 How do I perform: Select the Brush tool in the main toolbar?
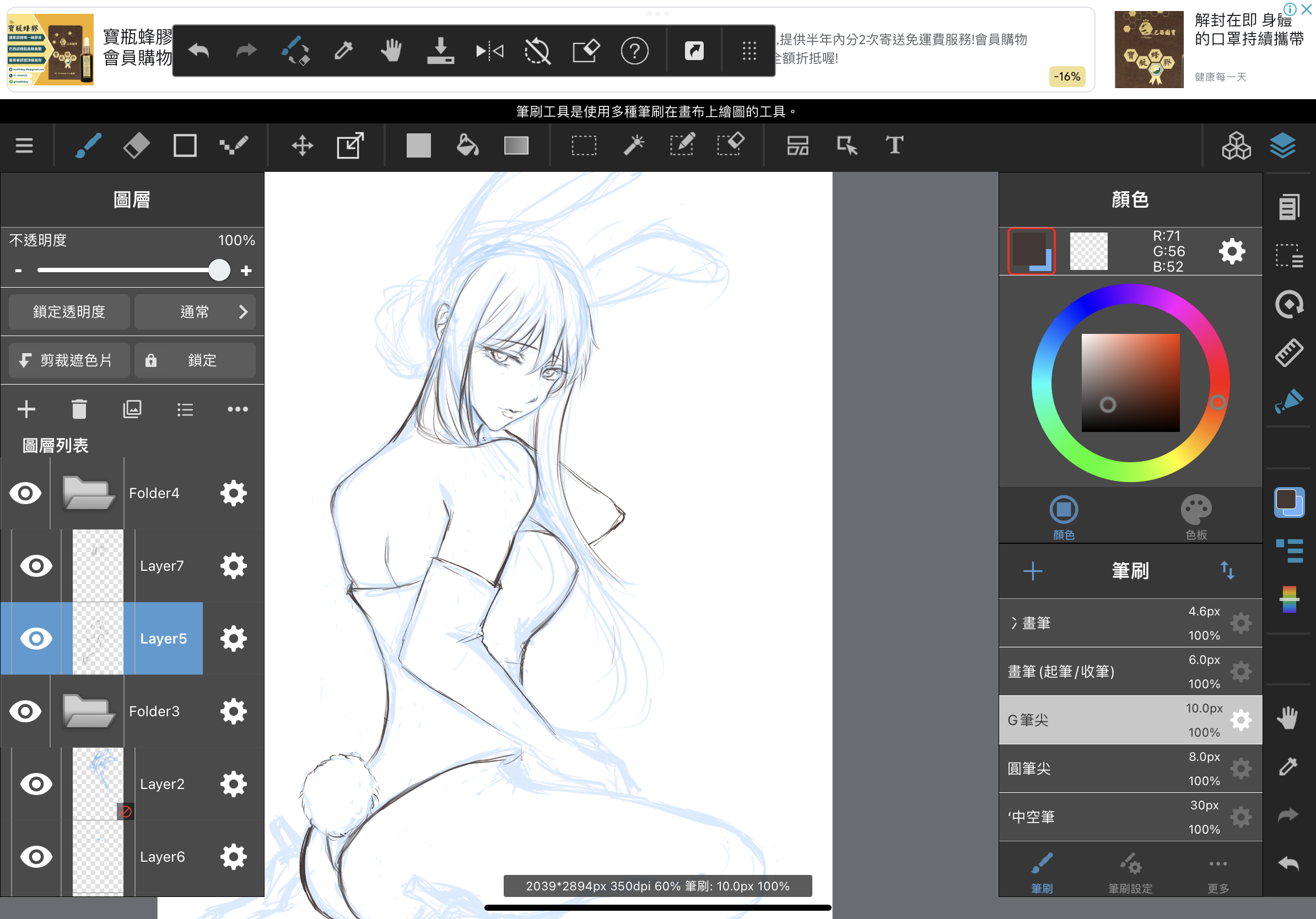click(x=88, y=145)
